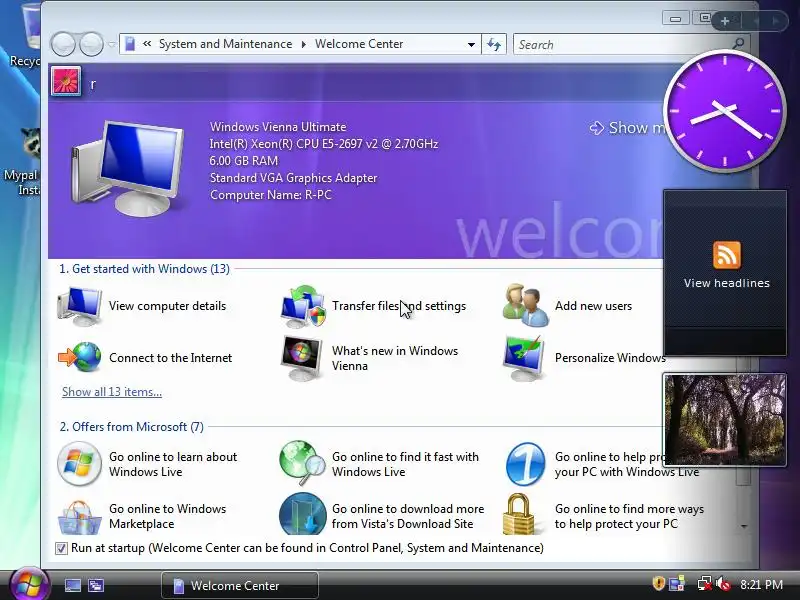Click Standard VGA Graphics Adapter text
The width and height of the screenshot is (800, 600).
tap(294, 178)
